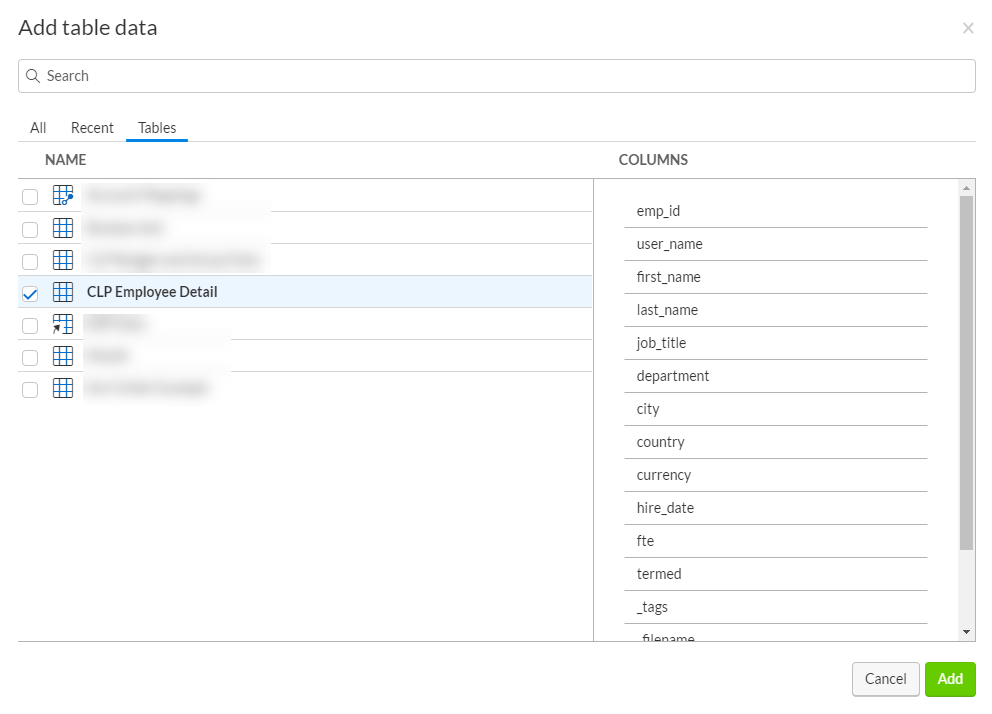Click the columns list scroll-down arrow

click(x=966, y=632)
